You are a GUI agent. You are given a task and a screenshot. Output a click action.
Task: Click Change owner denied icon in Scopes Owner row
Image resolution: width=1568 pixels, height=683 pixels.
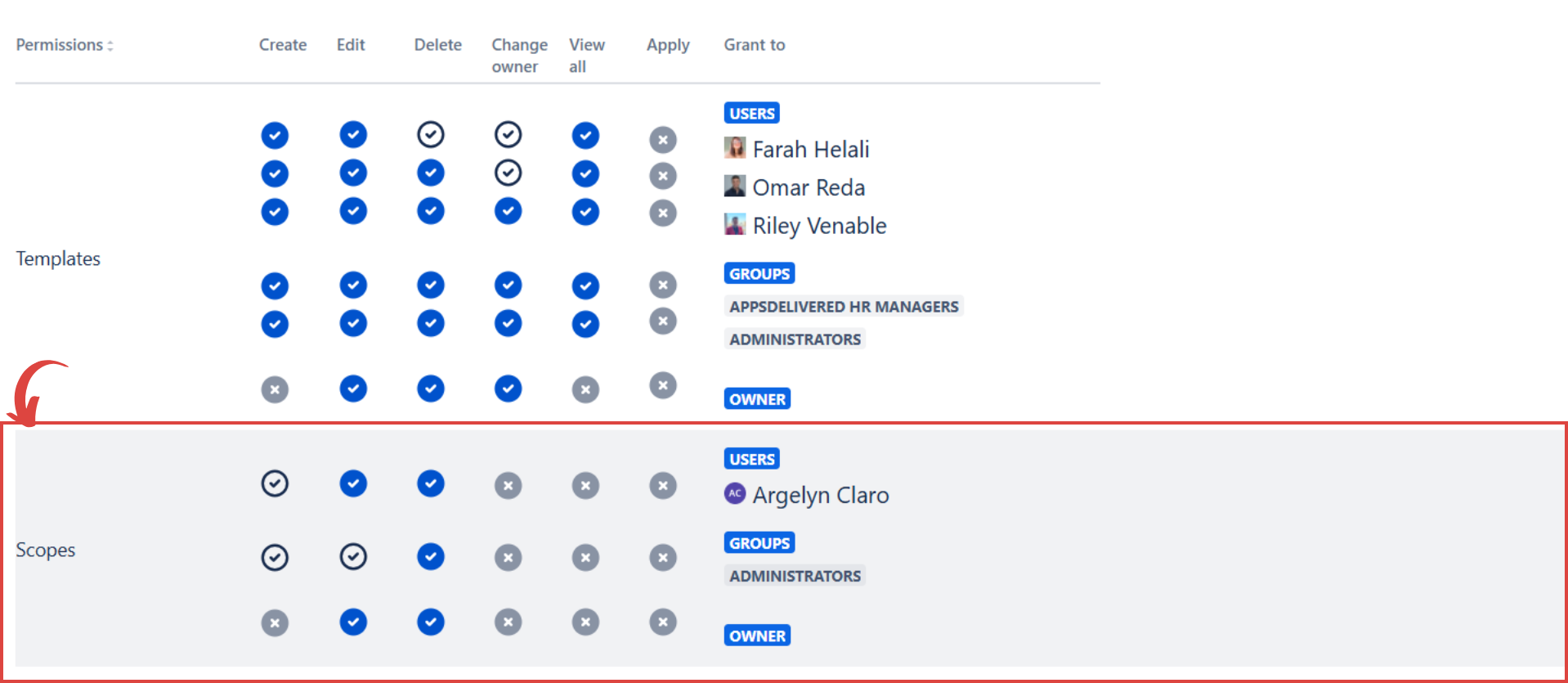[x=508, y=622]
